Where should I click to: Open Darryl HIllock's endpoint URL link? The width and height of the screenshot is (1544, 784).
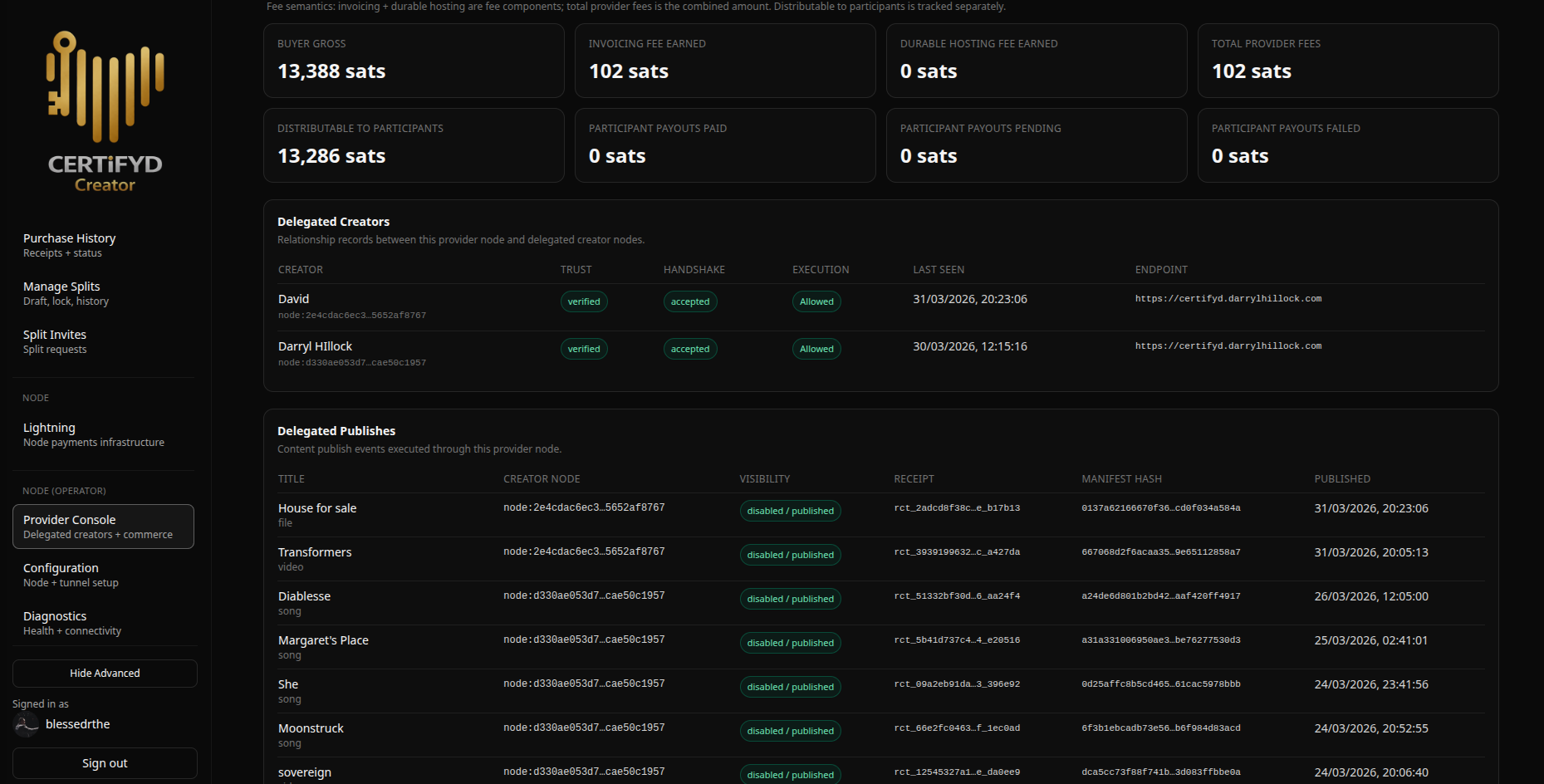click(1228, 346)
